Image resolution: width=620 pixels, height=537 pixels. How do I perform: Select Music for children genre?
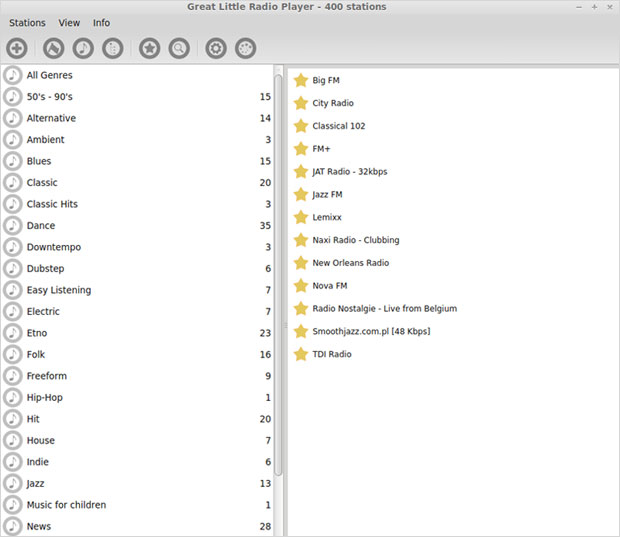(137, 505)
